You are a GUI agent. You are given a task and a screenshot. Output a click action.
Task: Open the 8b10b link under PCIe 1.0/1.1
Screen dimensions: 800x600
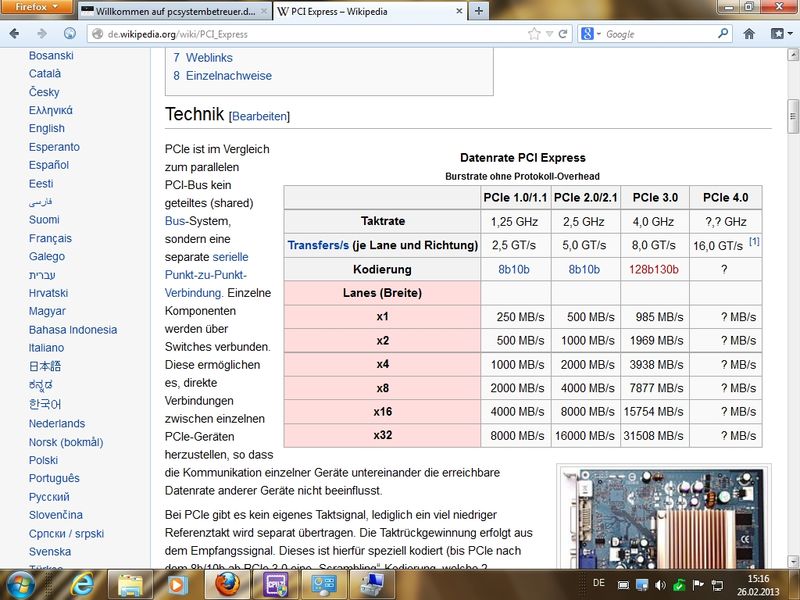tap(516, 270)
